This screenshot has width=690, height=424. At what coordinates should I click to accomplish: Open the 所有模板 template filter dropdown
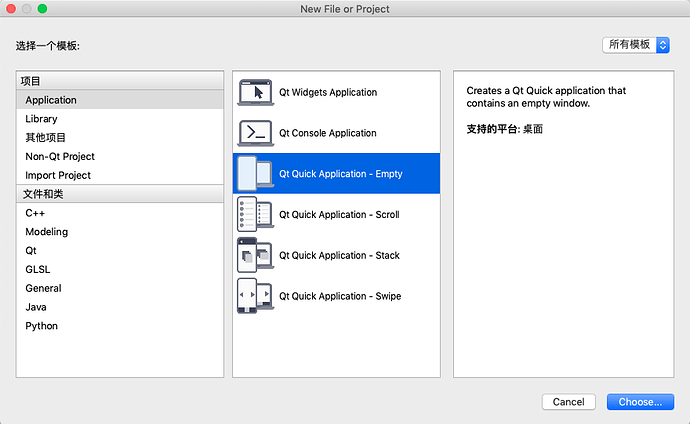tap(636, 45)
